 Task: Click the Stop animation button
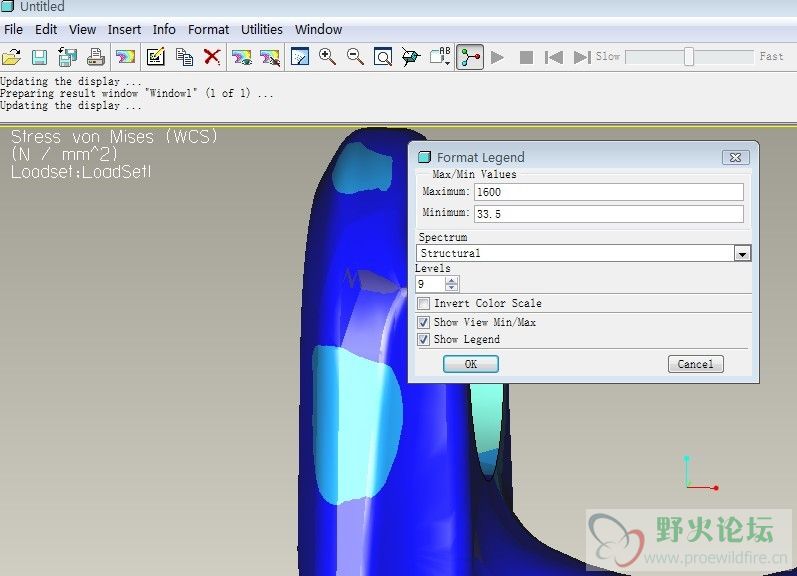click(x=526, y=57)
